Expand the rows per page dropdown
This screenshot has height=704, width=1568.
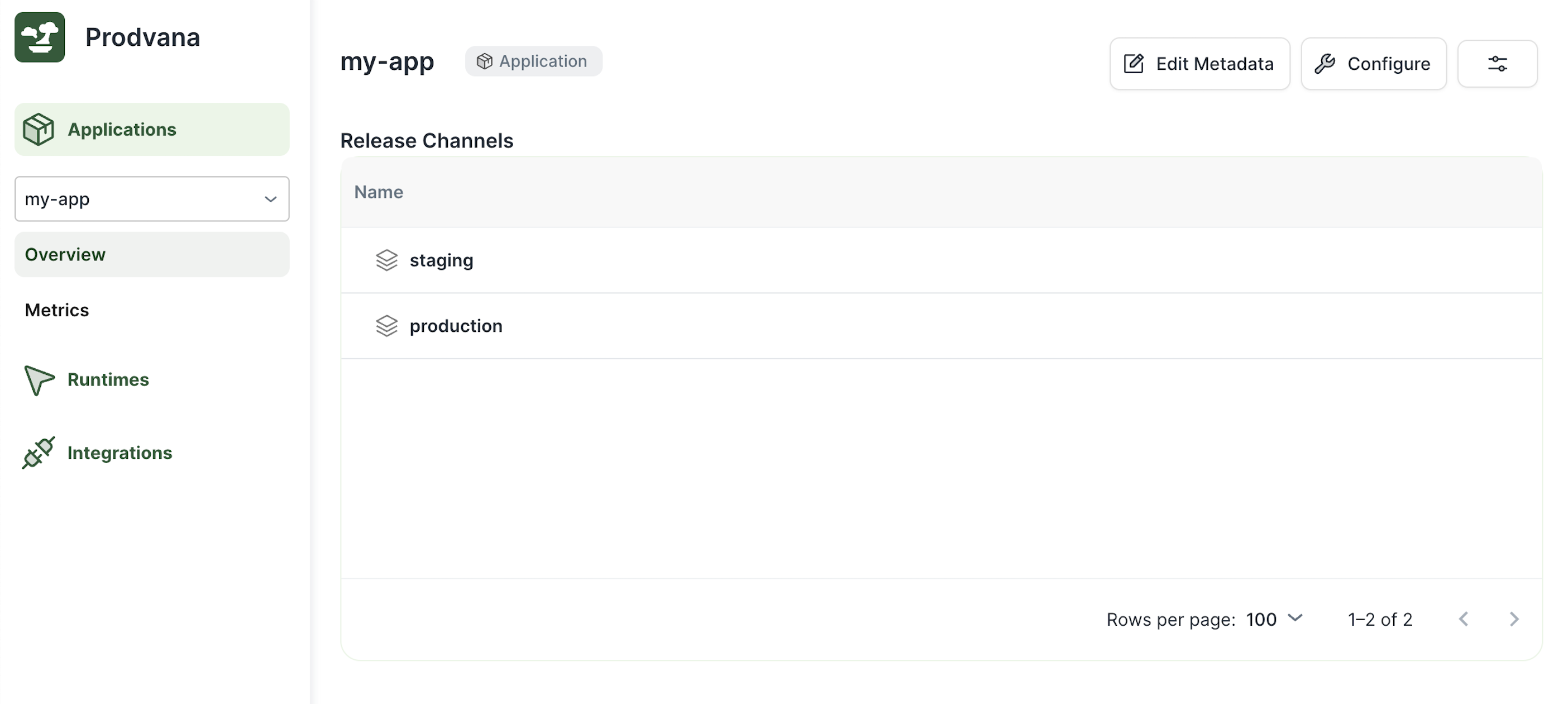tap(1275, 619)
